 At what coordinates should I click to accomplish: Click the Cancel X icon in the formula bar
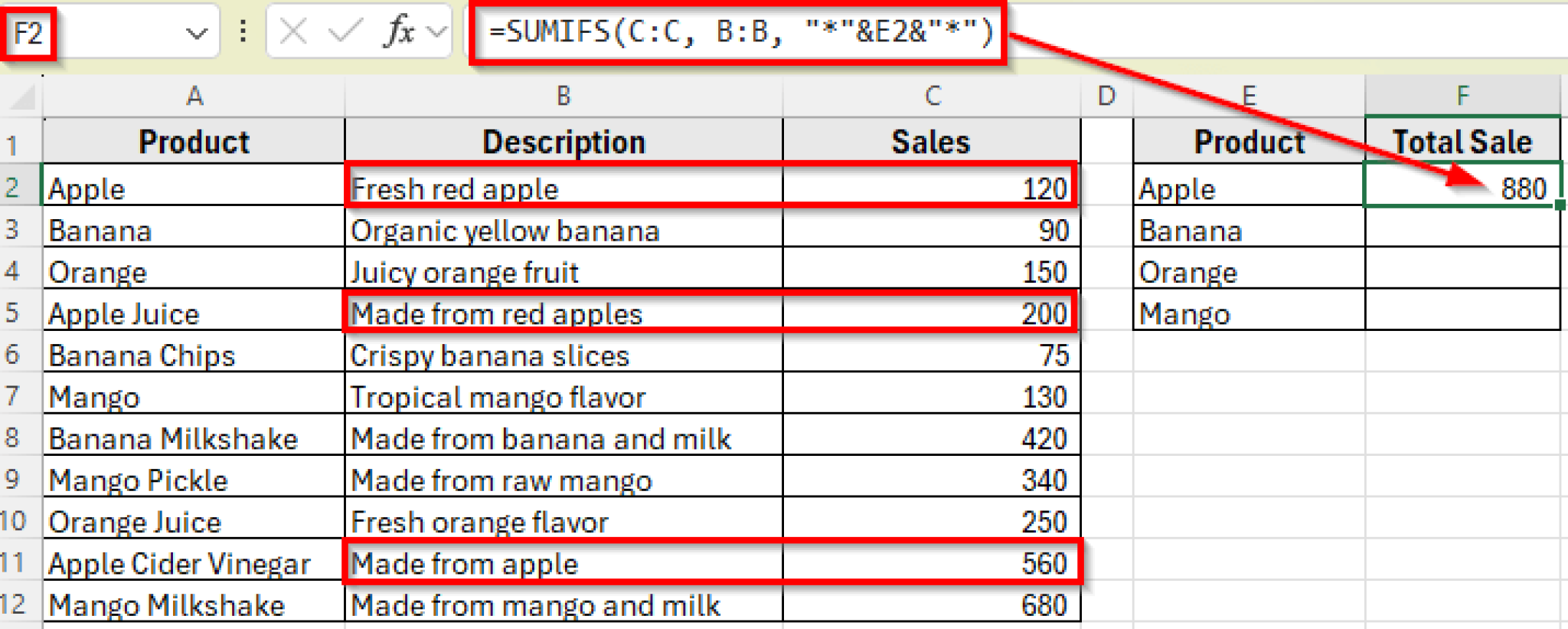tap(293, 32)
